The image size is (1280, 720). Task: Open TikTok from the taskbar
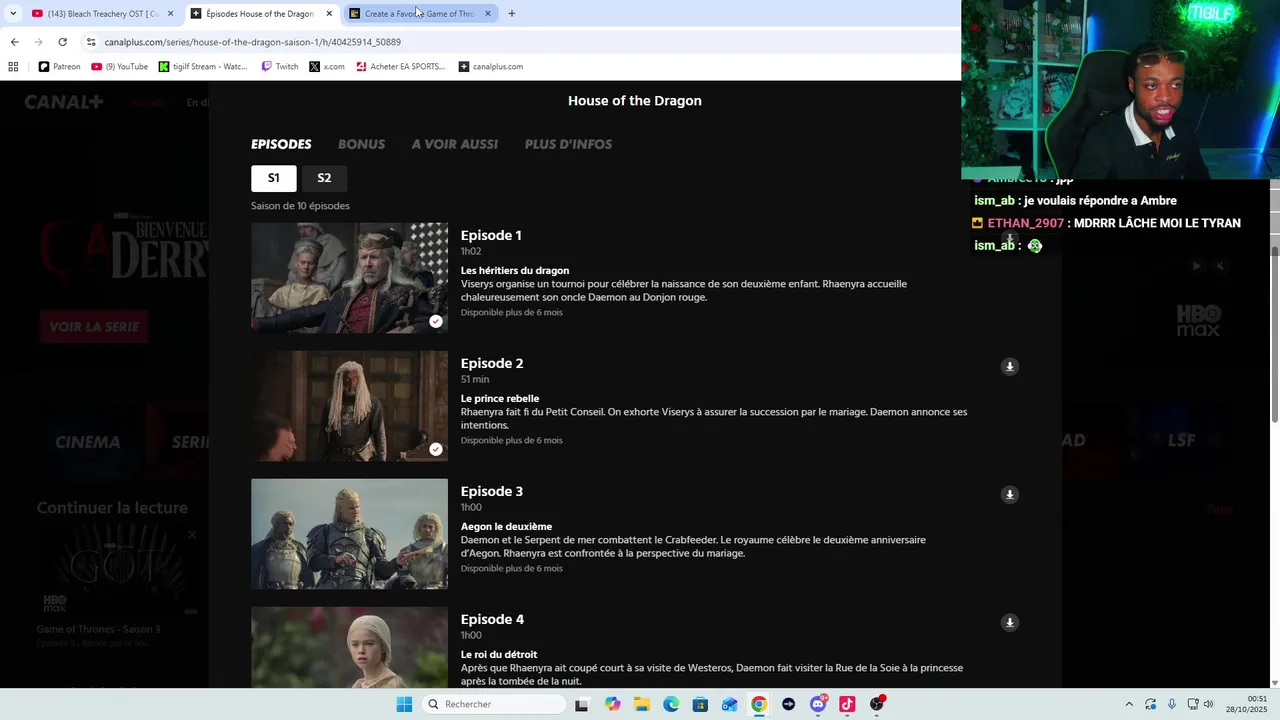coord(847,704)
